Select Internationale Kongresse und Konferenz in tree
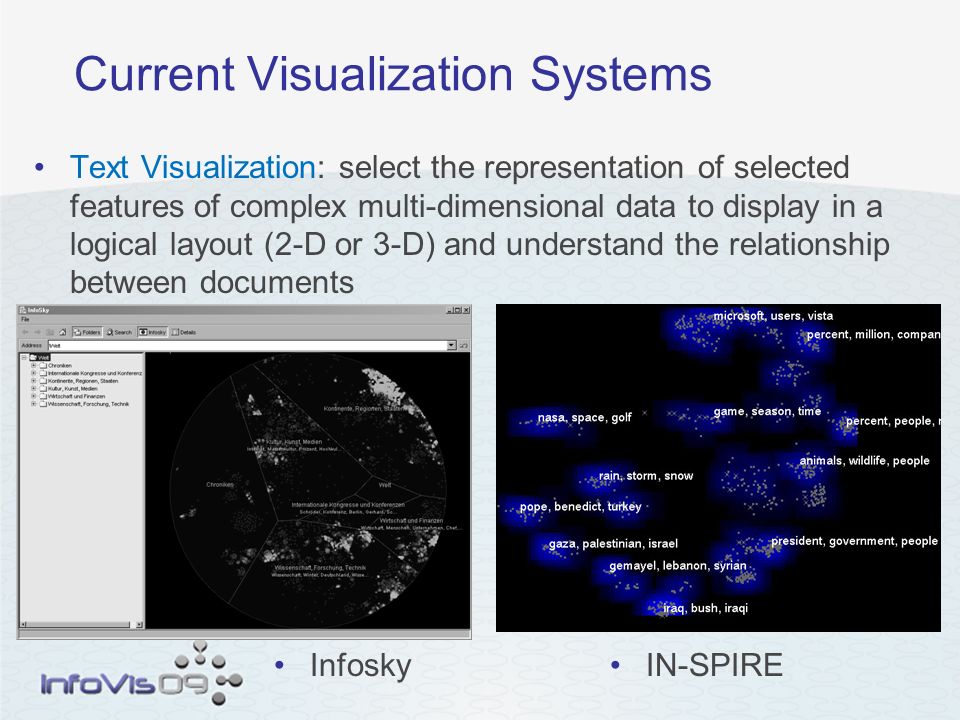960x720 pixels. 95,373
